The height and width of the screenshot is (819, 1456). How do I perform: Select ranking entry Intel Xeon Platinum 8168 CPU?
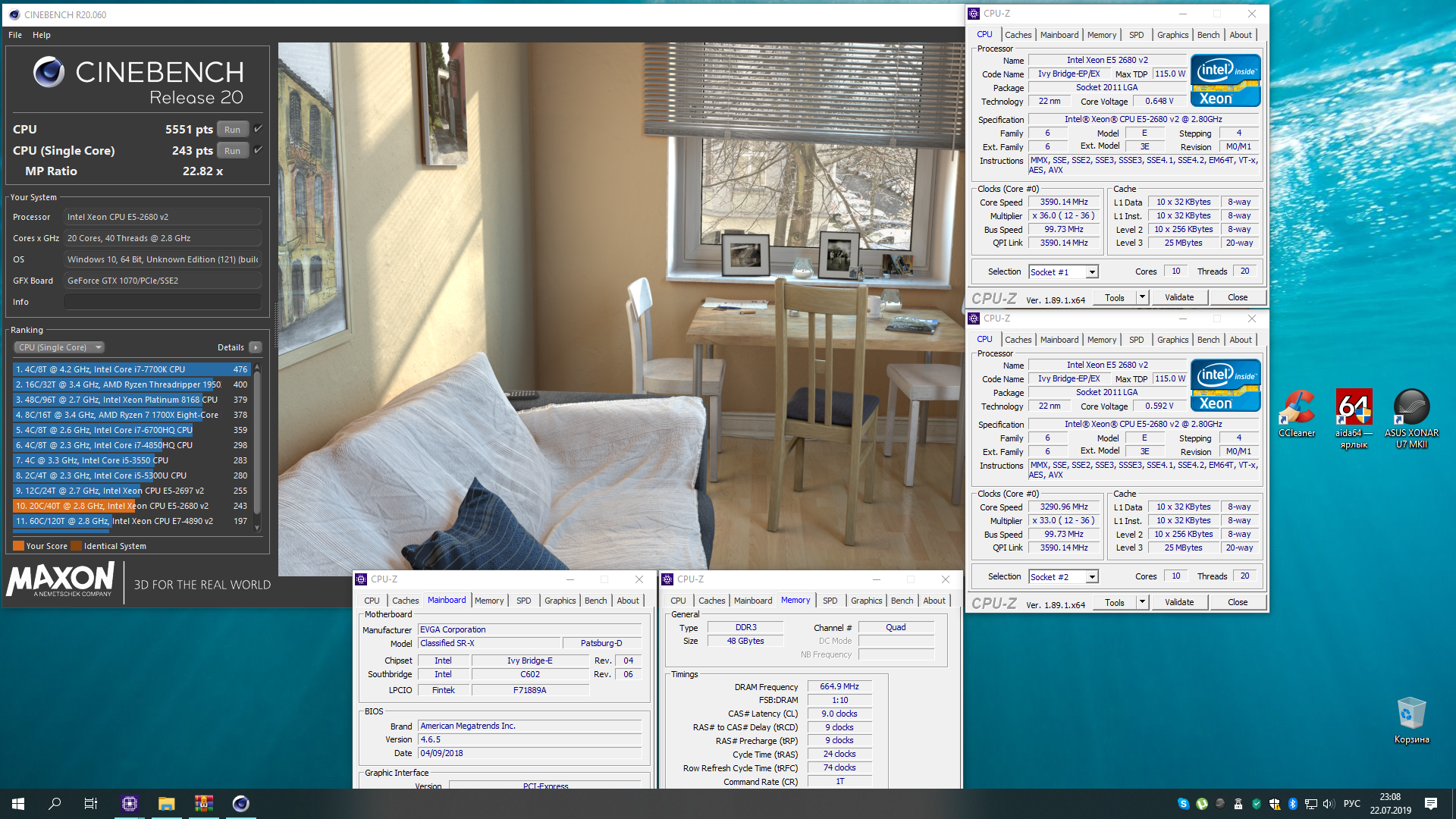[x=132, y=400]
